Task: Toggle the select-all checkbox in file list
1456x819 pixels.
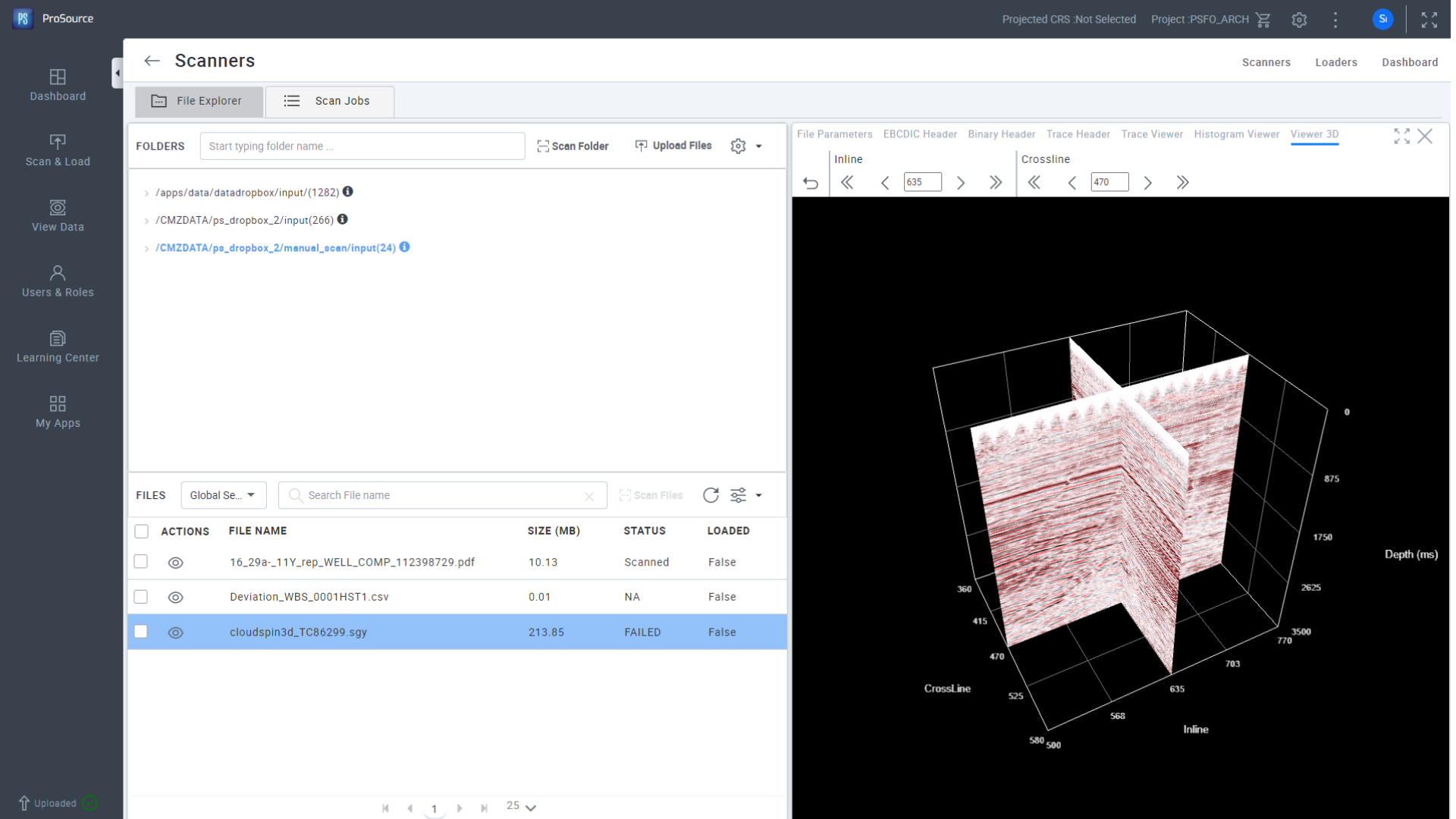Action: [141, 531]
